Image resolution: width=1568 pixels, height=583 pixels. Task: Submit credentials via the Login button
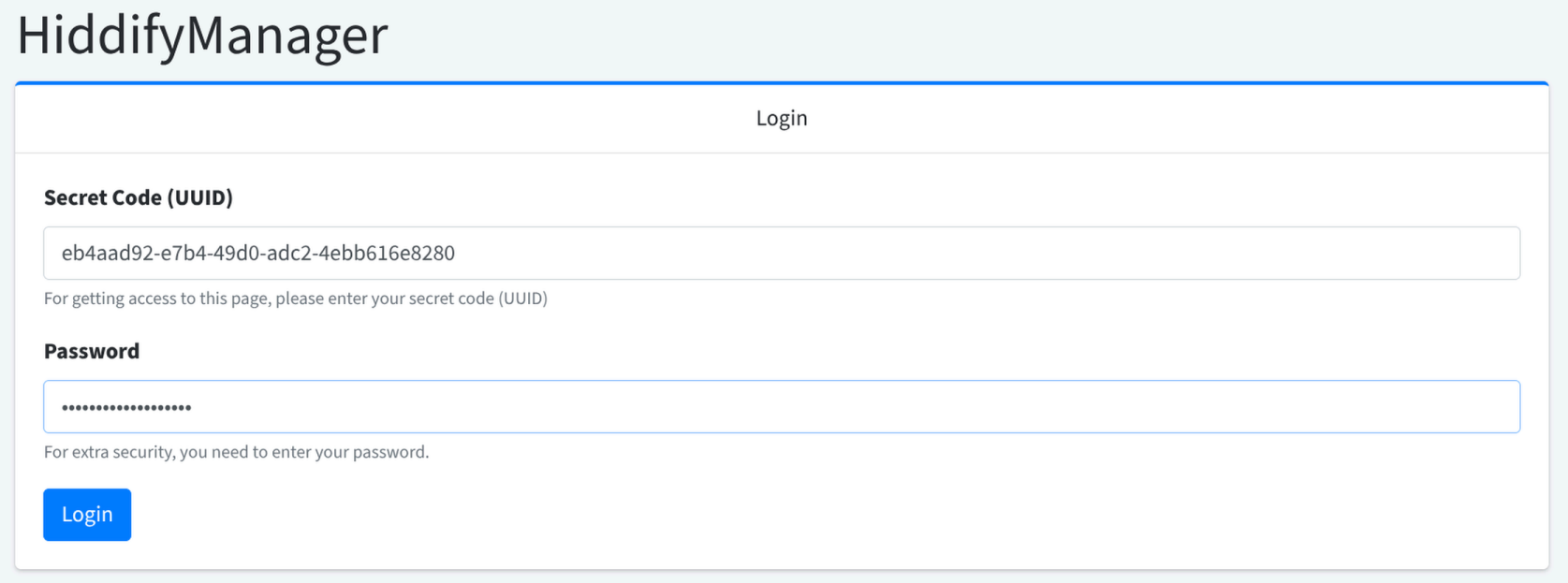(x=86, y=514)
